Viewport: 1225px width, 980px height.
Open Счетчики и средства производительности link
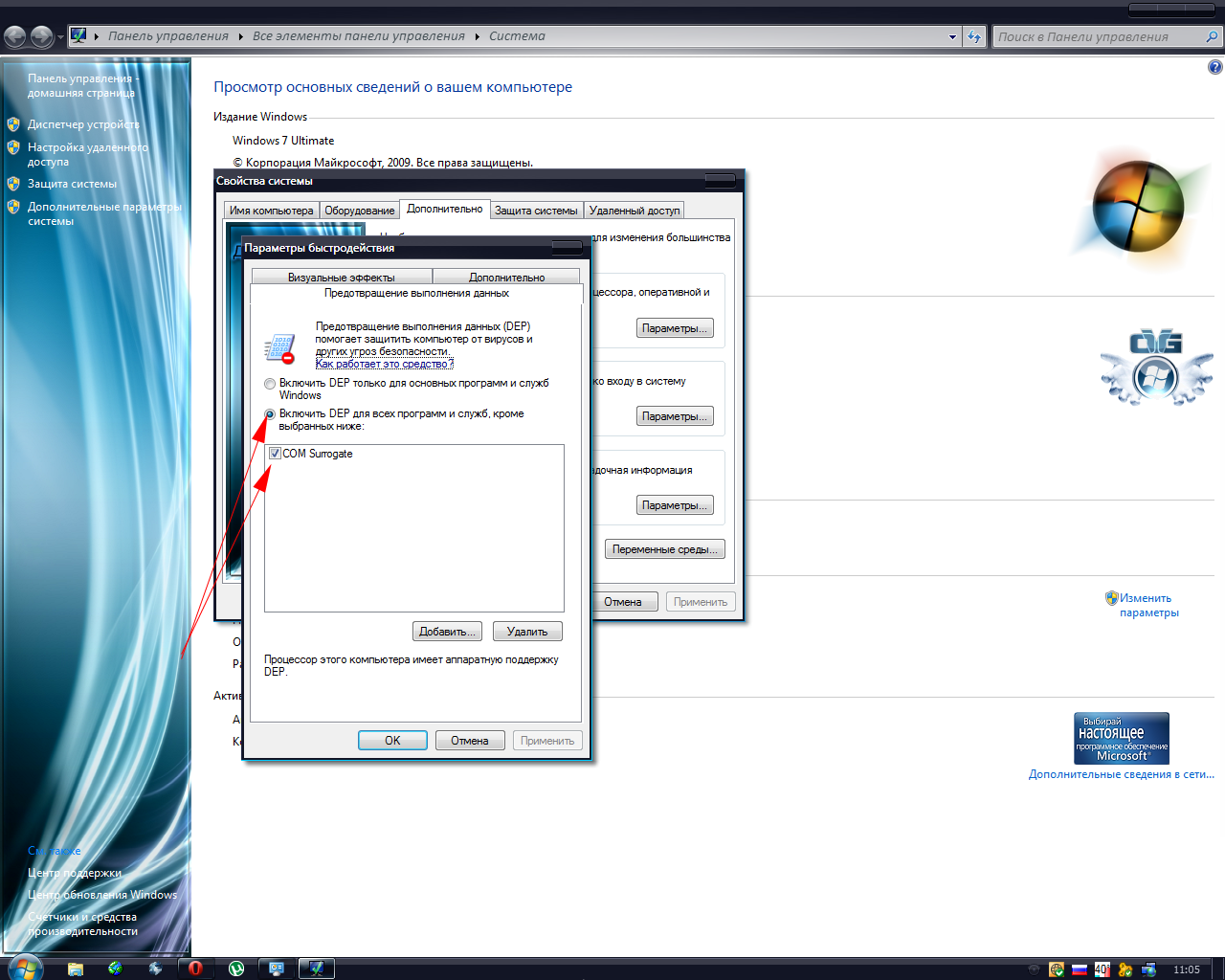click(x=82, y=924)
